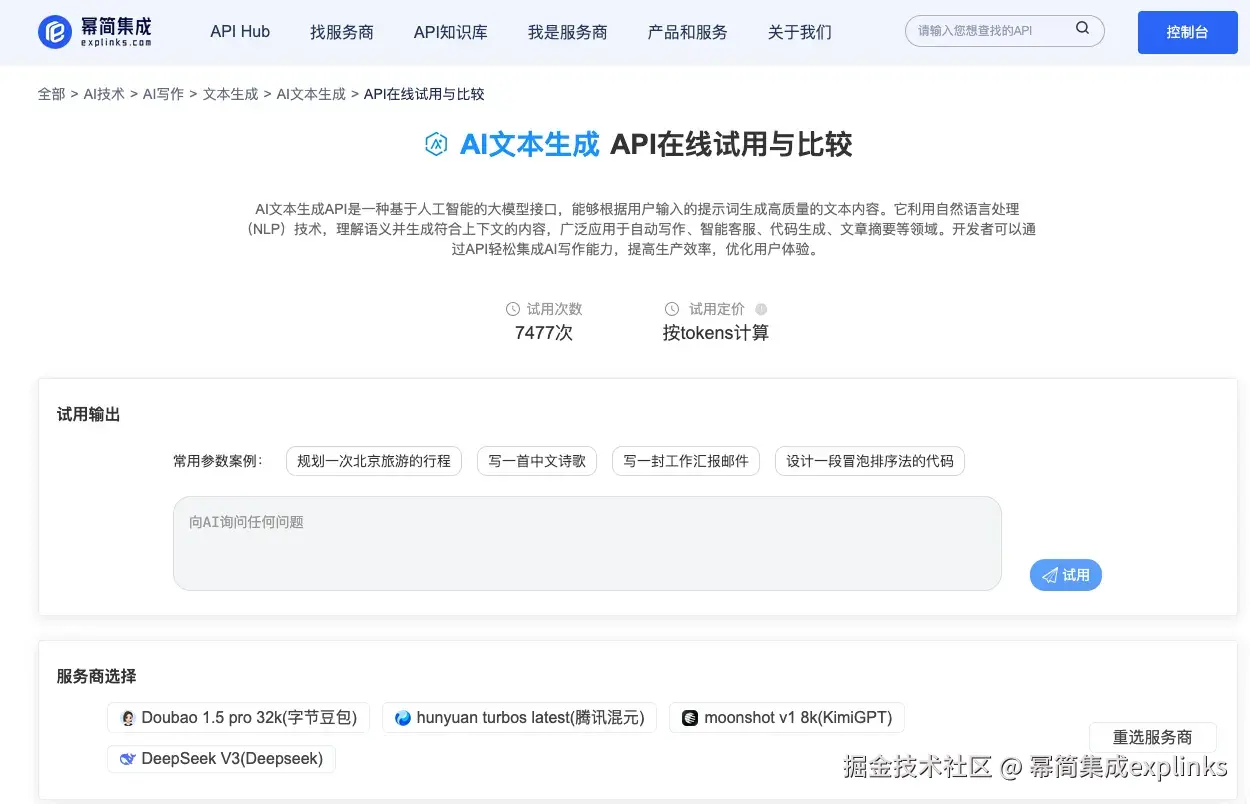Open the 找服务商 menu
1250x804 pixels.
342,32
